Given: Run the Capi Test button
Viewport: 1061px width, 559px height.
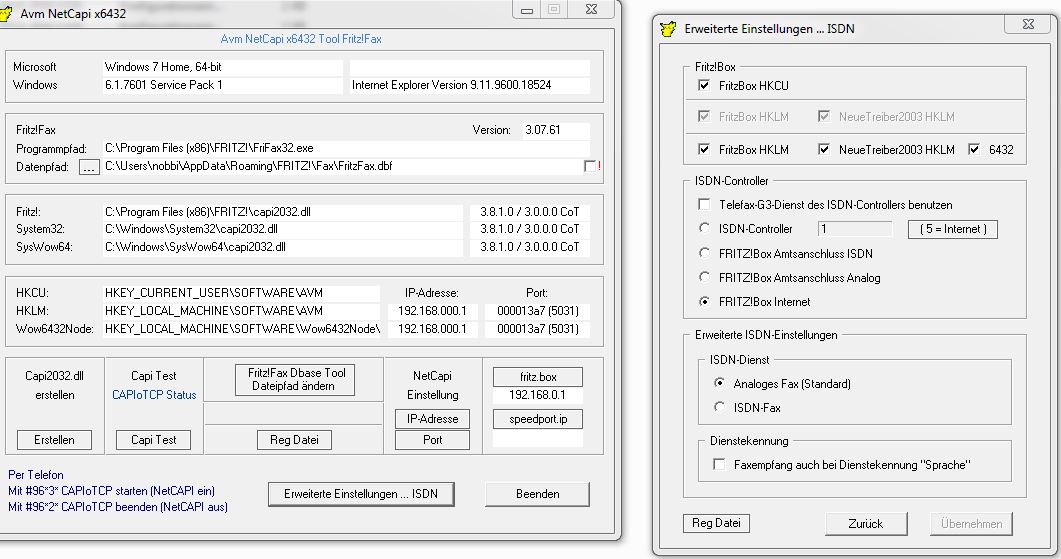Looking at the screenshot, I should 154,440.
